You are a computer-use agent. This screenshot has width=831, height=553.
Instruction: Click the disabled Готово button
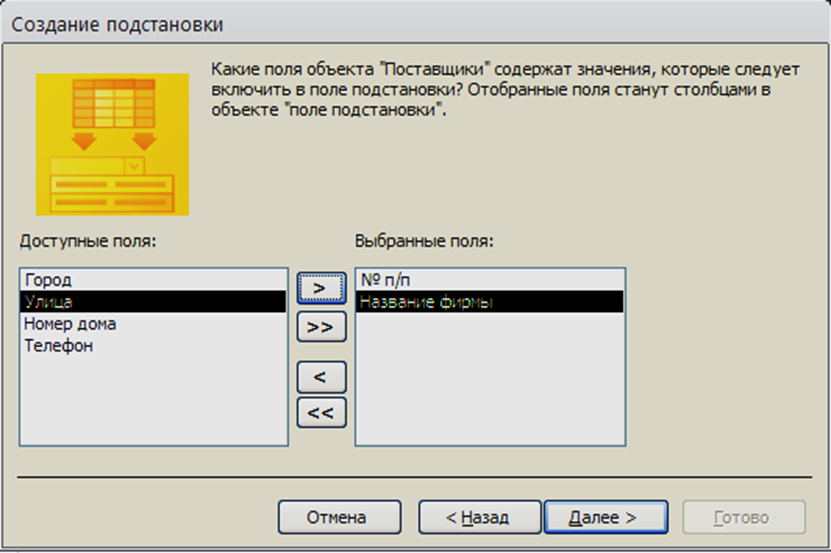[x=744, y=517]
